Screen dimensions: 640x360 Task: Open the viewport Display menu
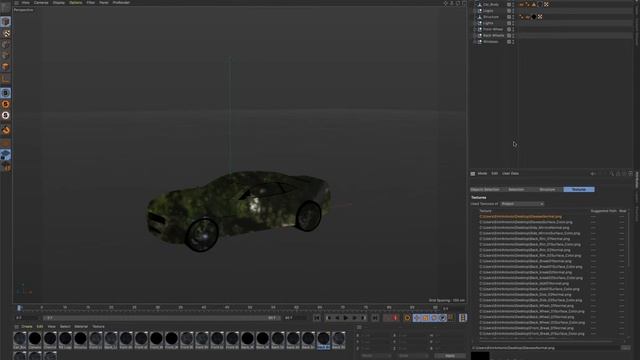[58, 2]
